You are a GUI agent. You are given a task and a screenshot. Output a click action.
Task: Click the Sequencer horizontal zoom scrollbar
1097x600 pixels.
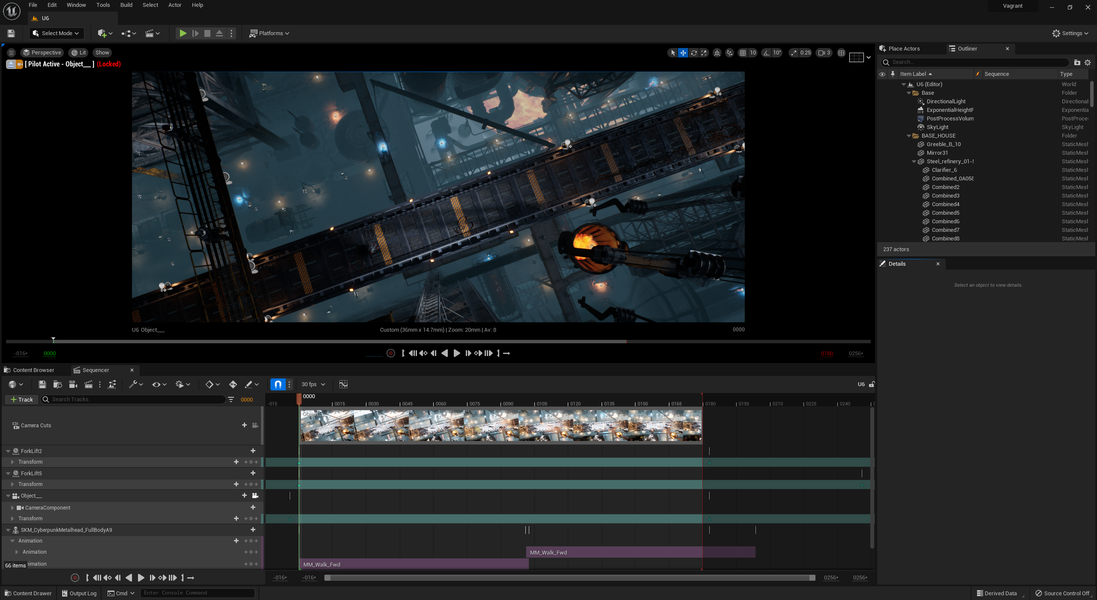[569, 578]
